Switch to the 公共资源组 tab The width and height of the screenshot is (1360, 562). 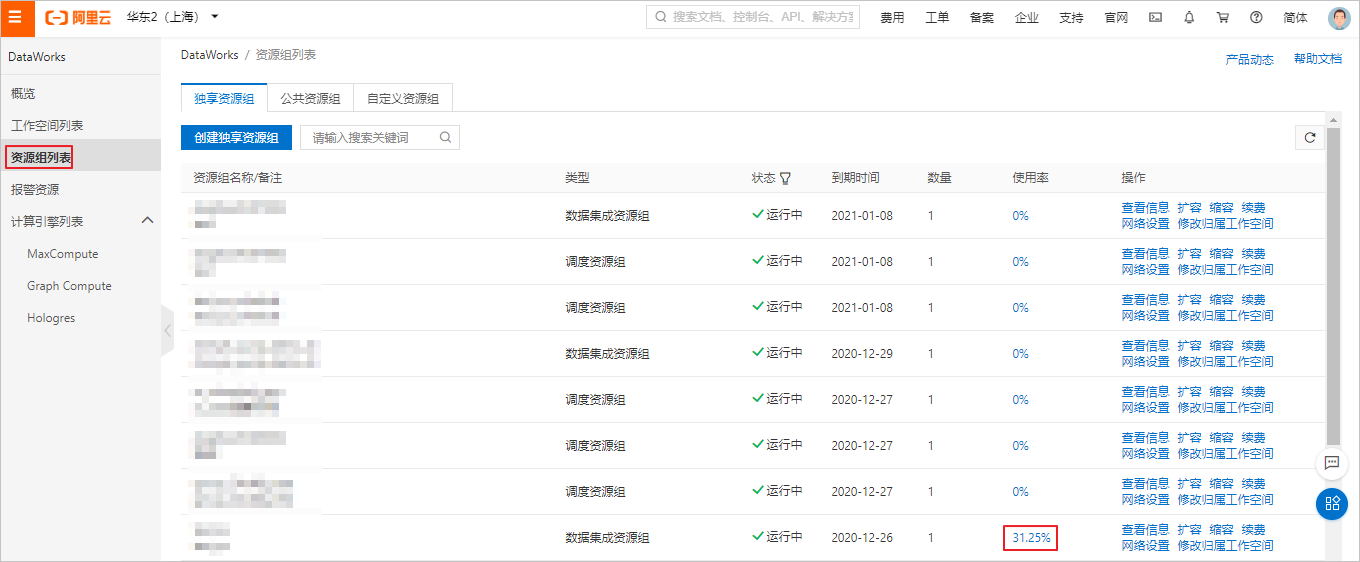tap(310, 99)
